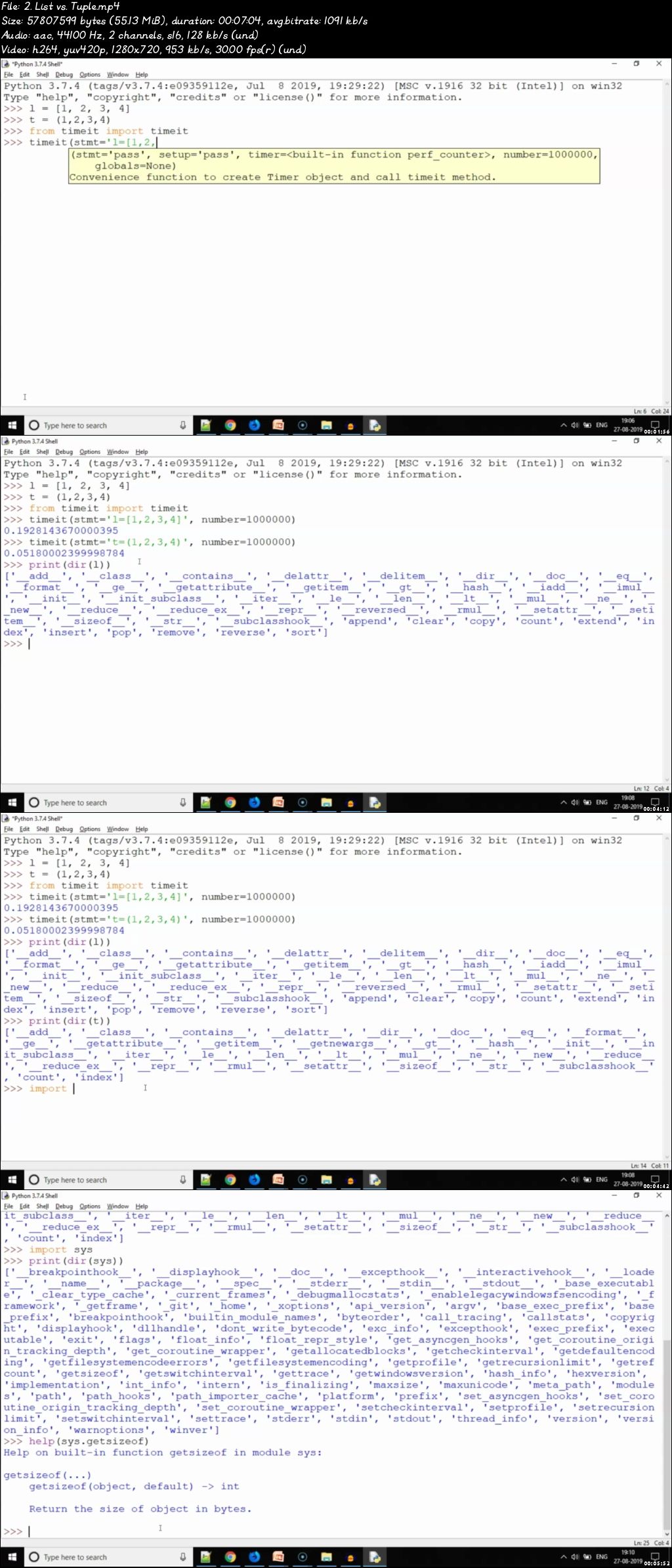Click the Python Shell title bar icon in the 00:05:52 frame
Image resolution: width=672 pixels, height=1568 pixels.
tap(7, 1196)
